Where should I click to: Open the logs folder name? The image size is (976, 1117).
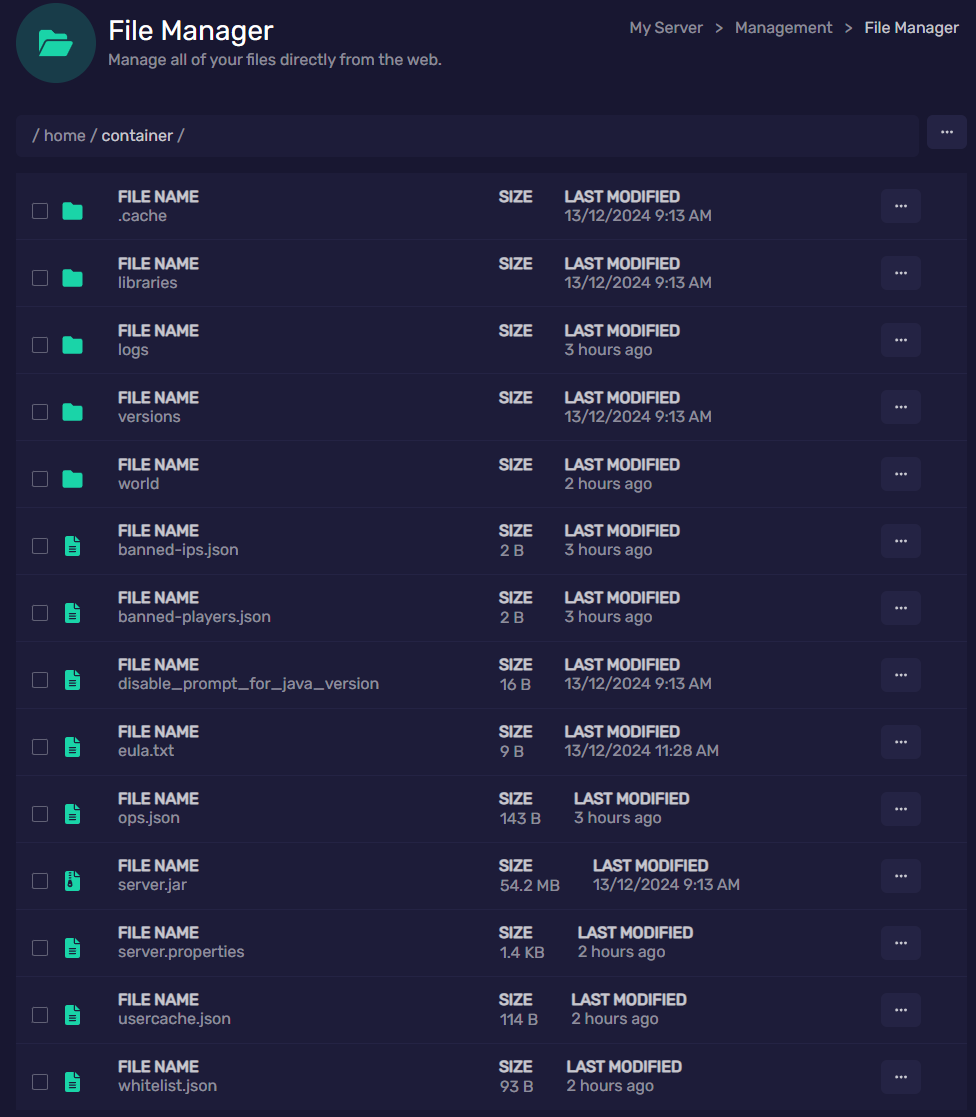[133, 350]
